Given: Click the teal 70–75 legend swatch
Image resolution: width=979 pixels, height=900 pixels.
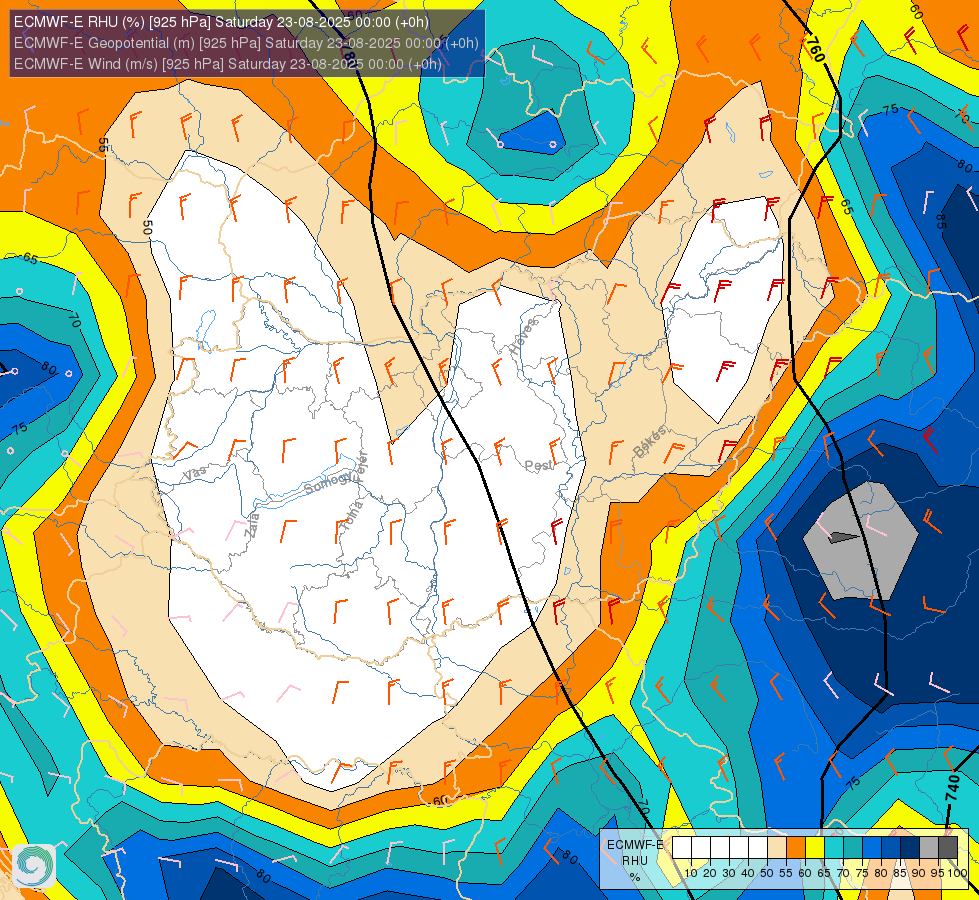Looking at the screenshot, I should (x=854, y=848).
